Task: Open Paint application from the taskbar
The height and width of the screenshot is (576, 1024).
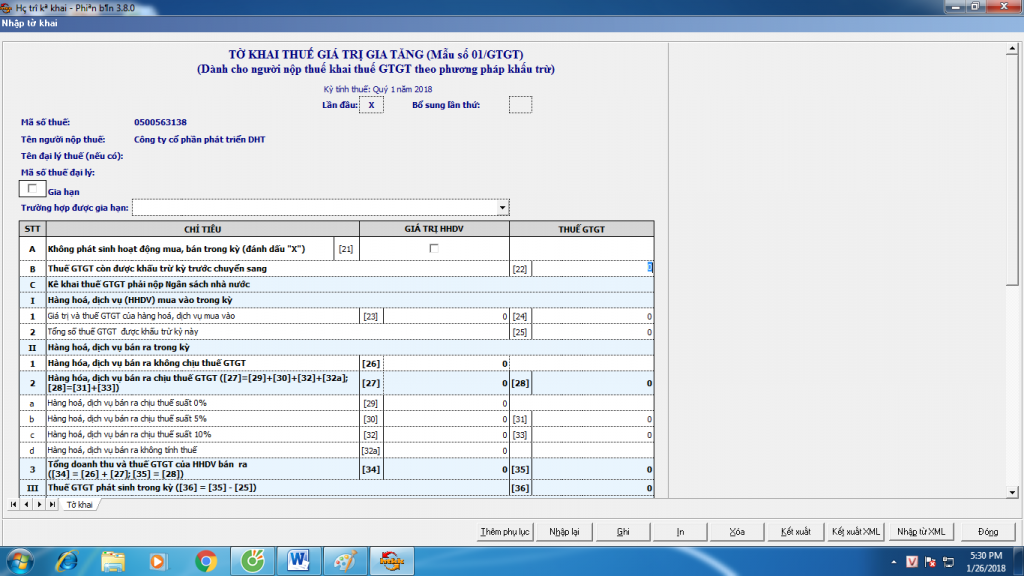Action: point(345,560)
